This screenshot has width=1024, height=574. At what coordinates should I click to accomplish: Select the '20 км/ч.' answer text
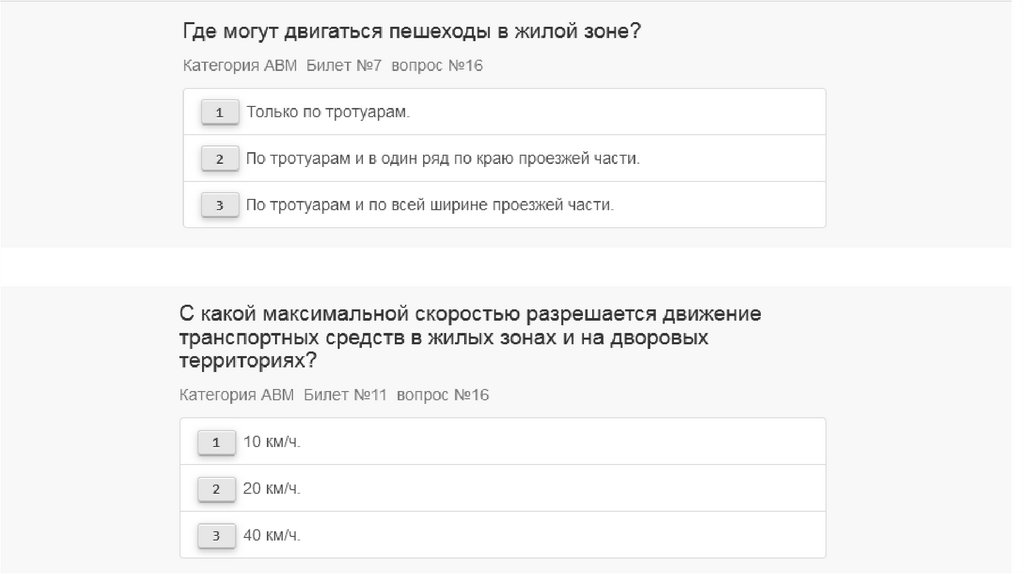pyautogui.click(x=272, y=488)
